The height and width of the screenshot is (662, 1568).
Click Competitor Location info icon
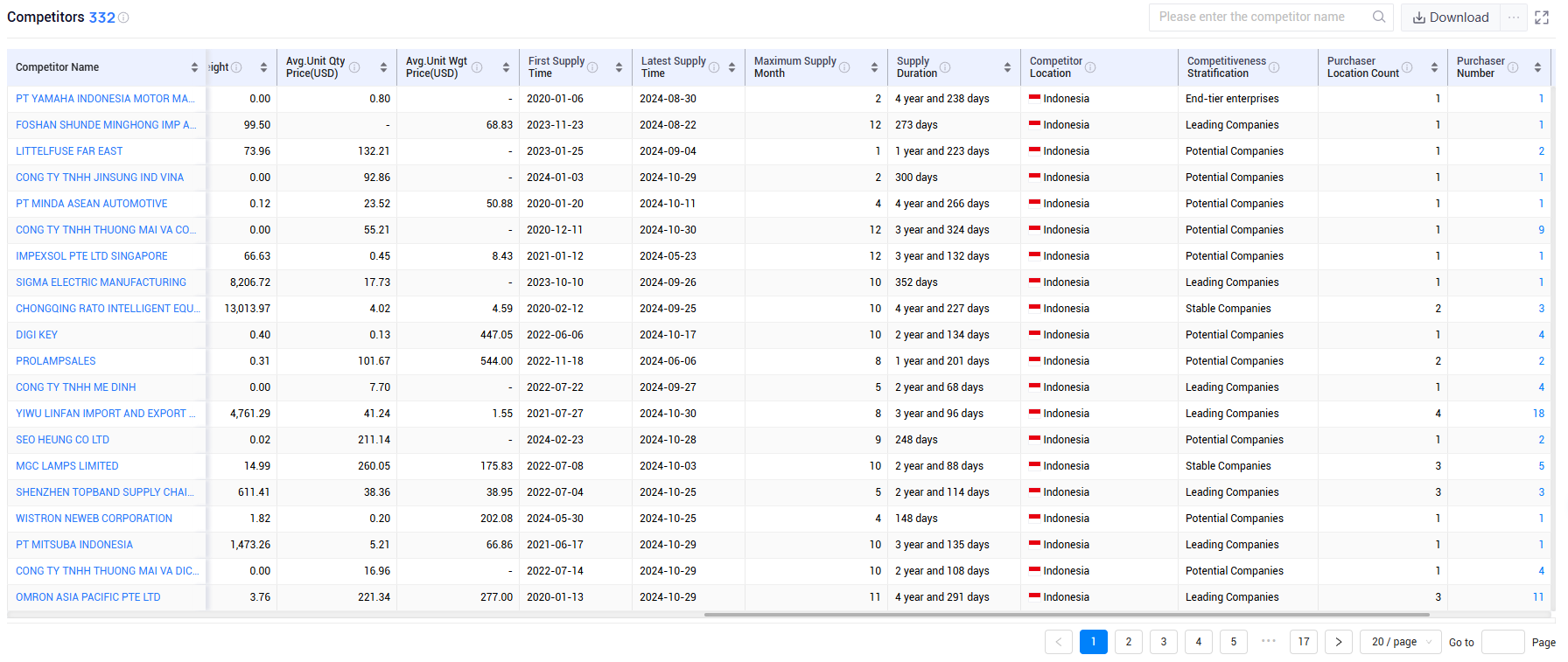coord(1090,67)
